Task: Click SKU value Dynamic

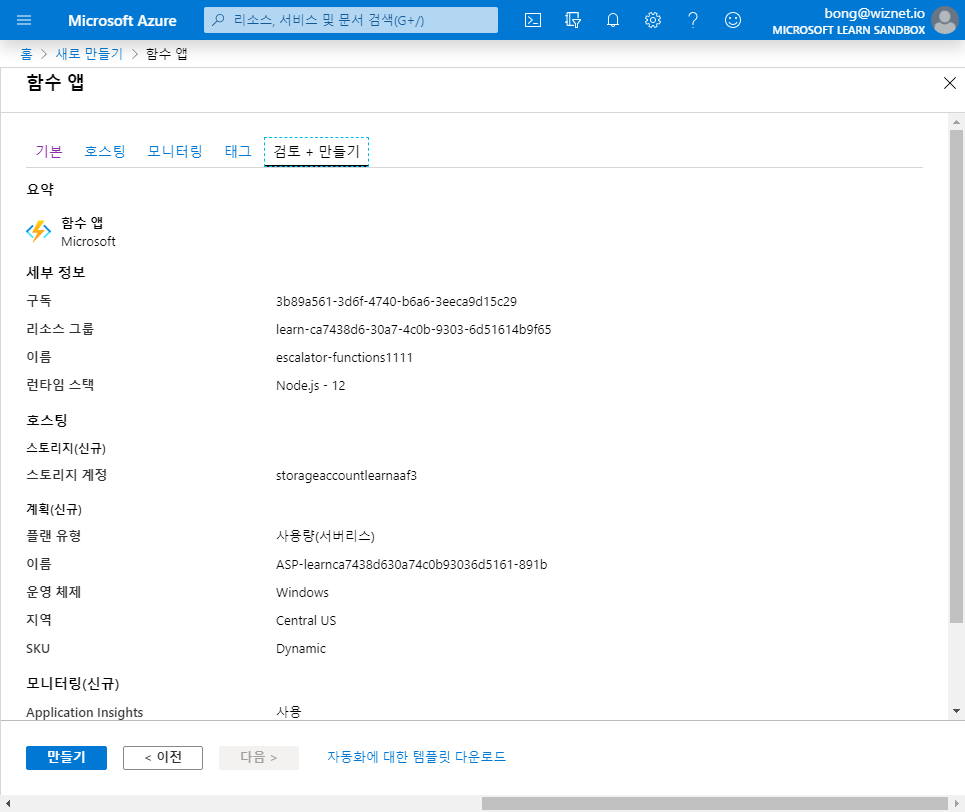Action: tap(301, 649)
